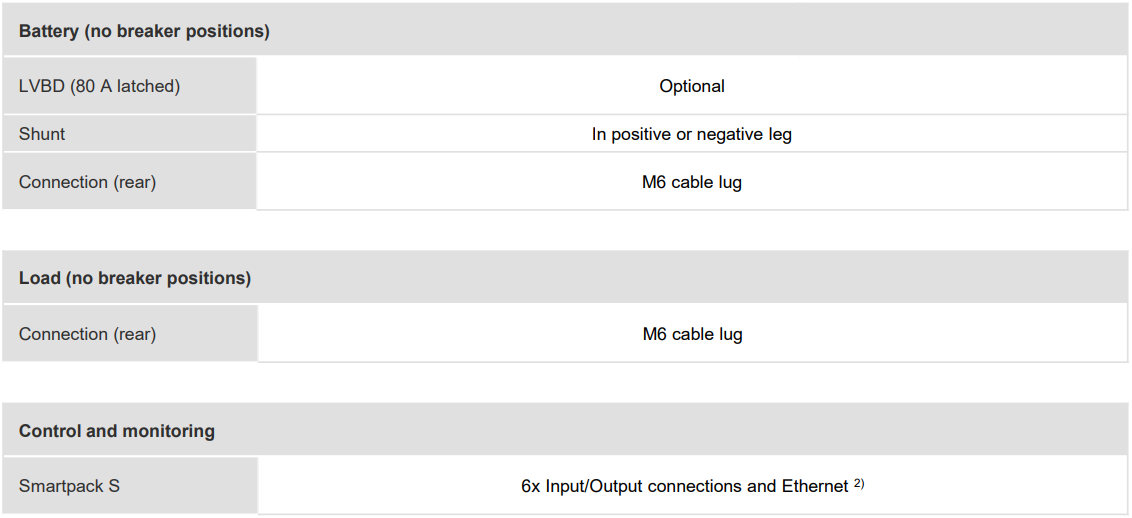Click the '6x Input/Output connections and Ethernet' text

click(684, 486)
